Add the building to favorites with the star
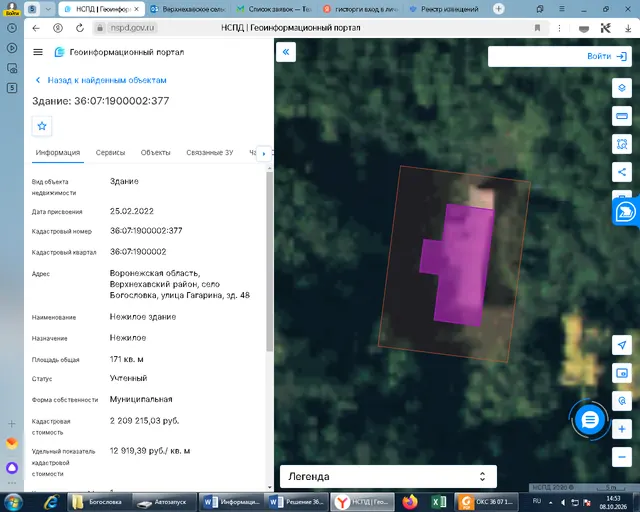This screenshot has height=512, width=640. (42, 126)
